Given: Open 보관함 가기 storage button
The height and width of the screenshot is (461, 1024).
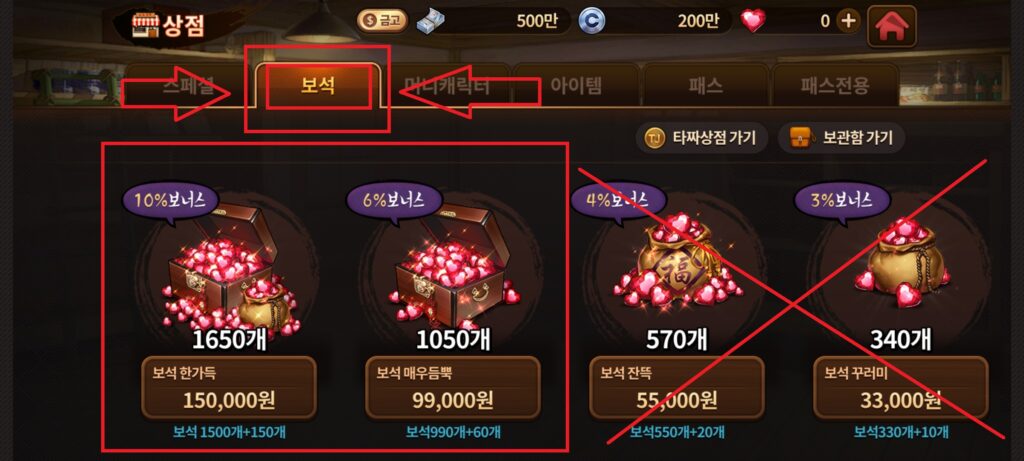Looking at the screenshot, I should pos(842,138).
